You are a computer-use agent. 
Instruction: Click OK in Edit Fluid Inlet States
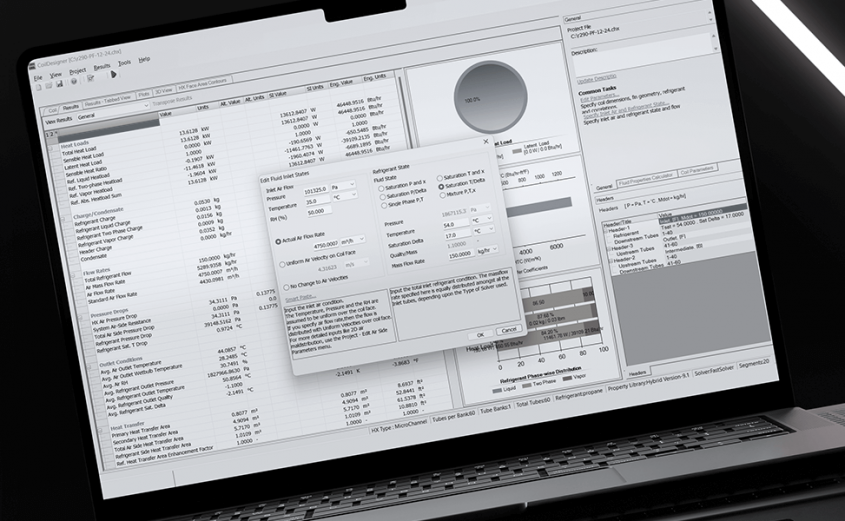[x=480, y=333]
